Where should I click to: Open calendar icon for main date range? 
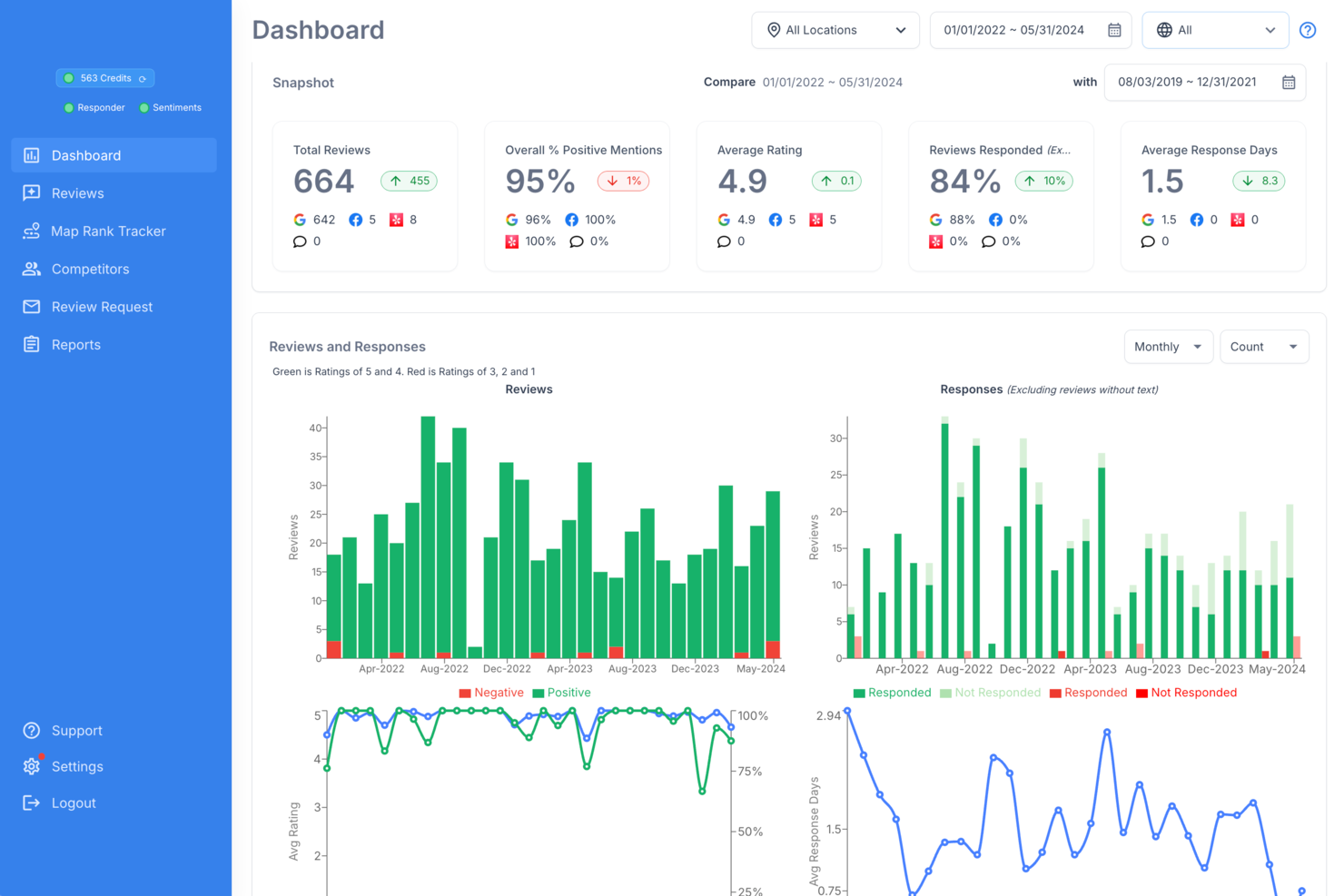[x=1114, y=30]
